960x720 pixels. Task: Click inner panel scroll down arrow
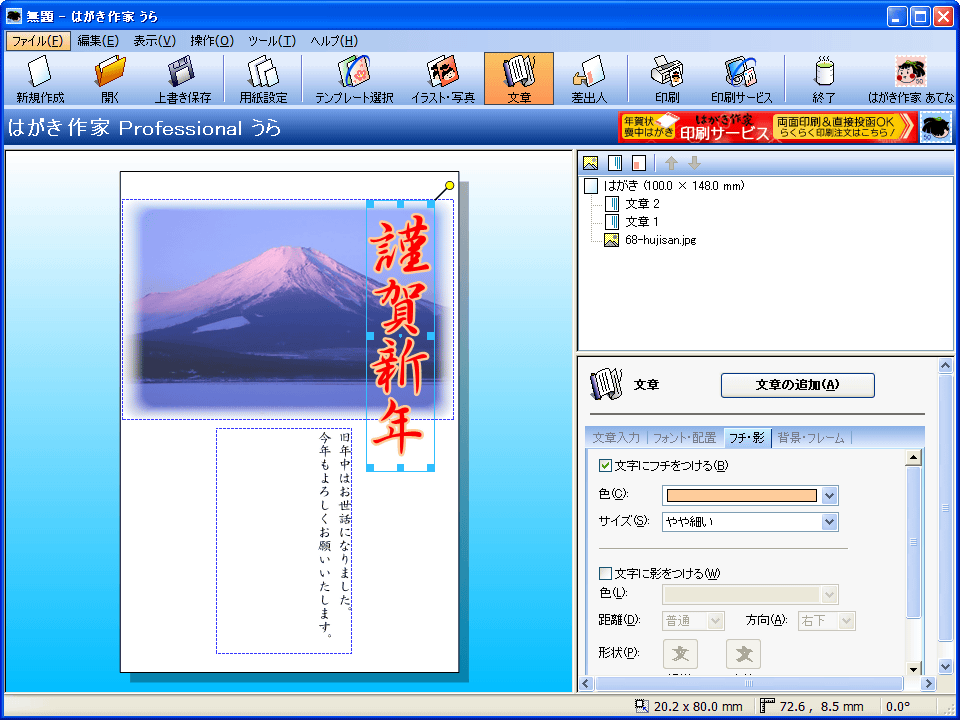(913, 668)
